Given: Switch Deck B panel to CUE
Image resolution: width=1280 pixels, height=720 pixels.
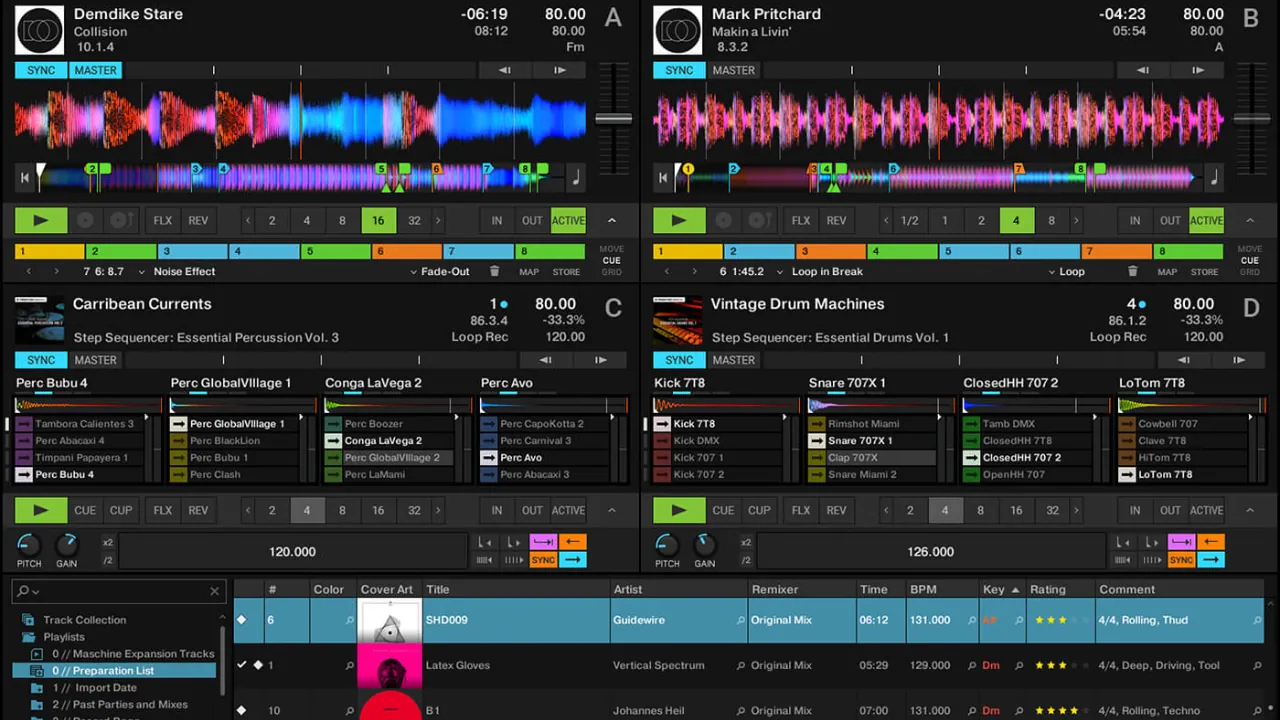Looking at the screenshot, I should coord(1249,260).
